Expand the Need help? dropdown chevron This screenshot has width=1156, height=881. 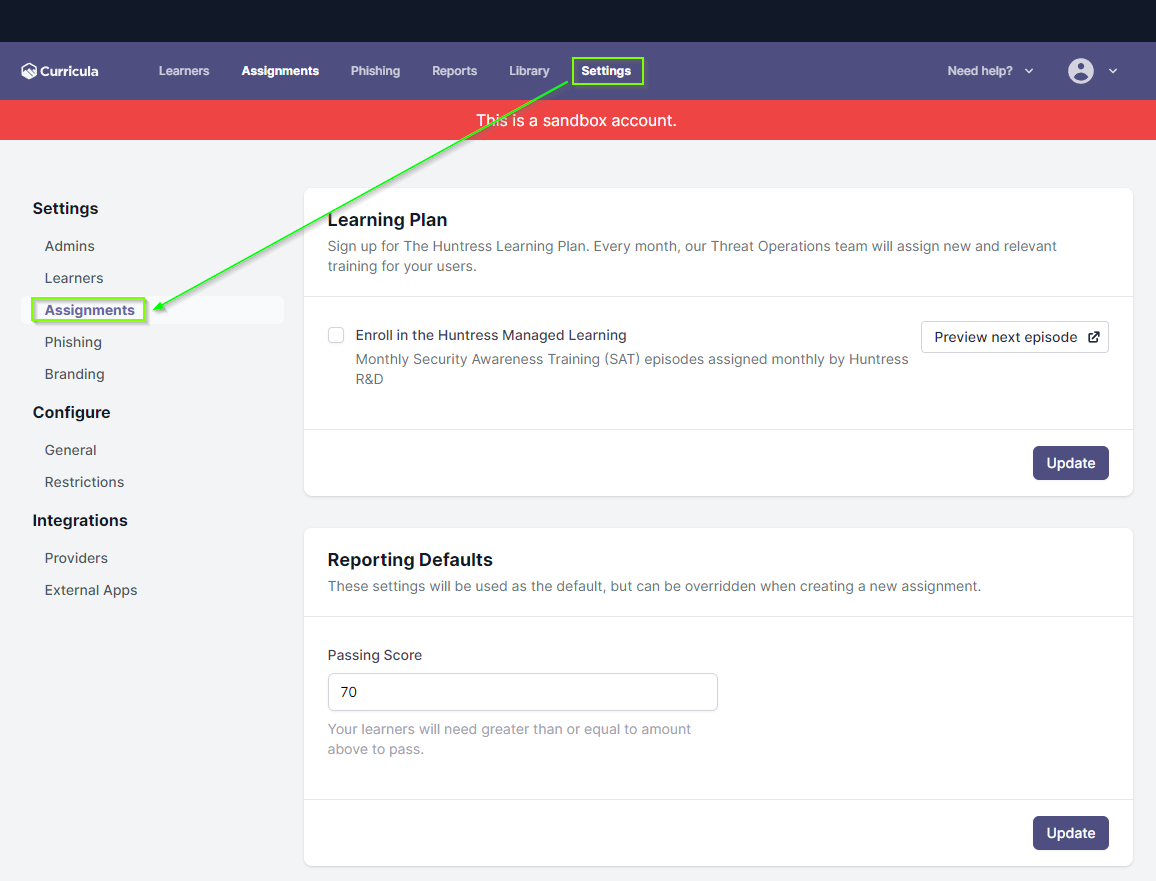pyautogui.click(x=1029, y=71)
